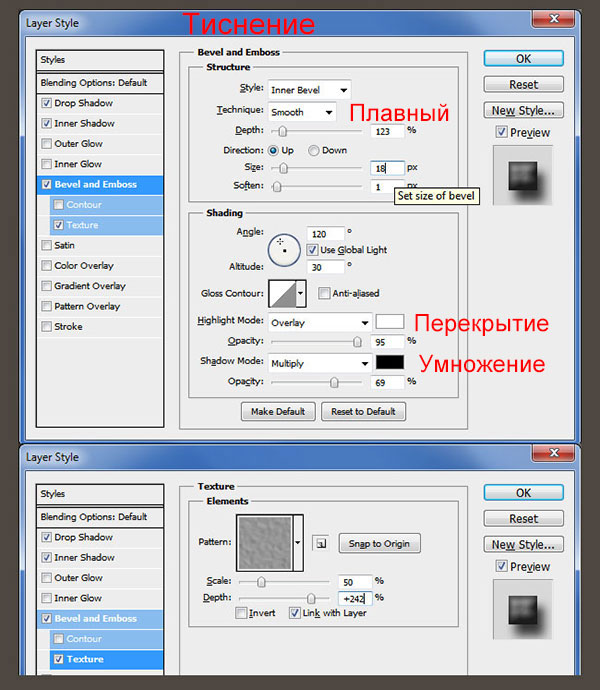The width and height of the screenshot is (600, 690).
Task: Click Soften slider handle
Action: [276, 187]
